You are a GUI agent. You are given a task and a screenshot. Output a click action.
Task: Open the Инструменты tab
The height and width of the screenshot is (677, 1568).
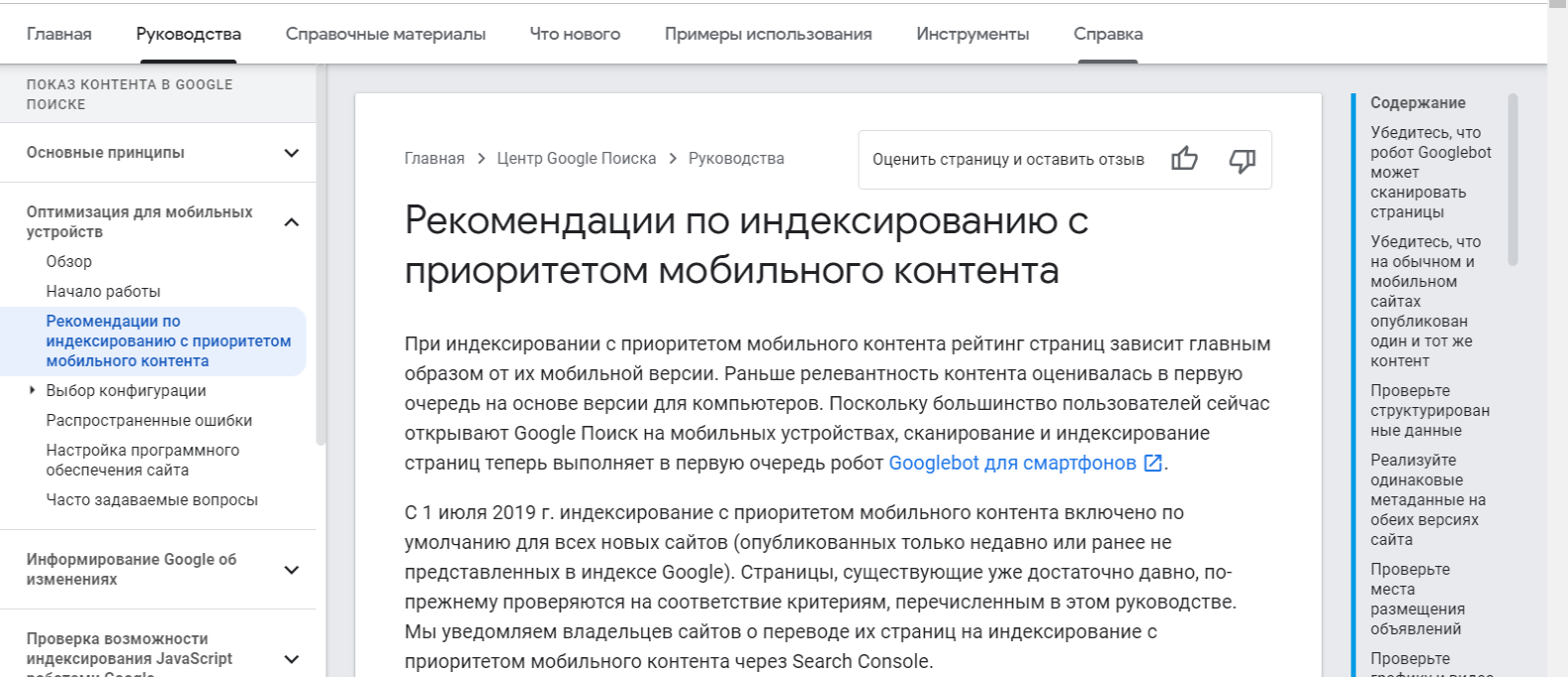(973, 34)
